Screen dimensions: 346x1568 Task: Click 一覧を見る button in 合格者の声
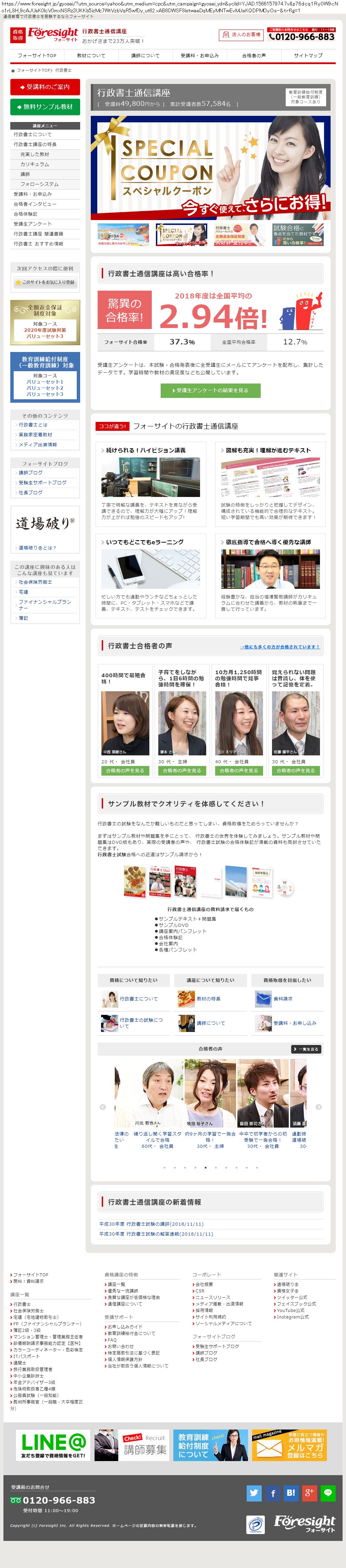(x=306, y=1049)
